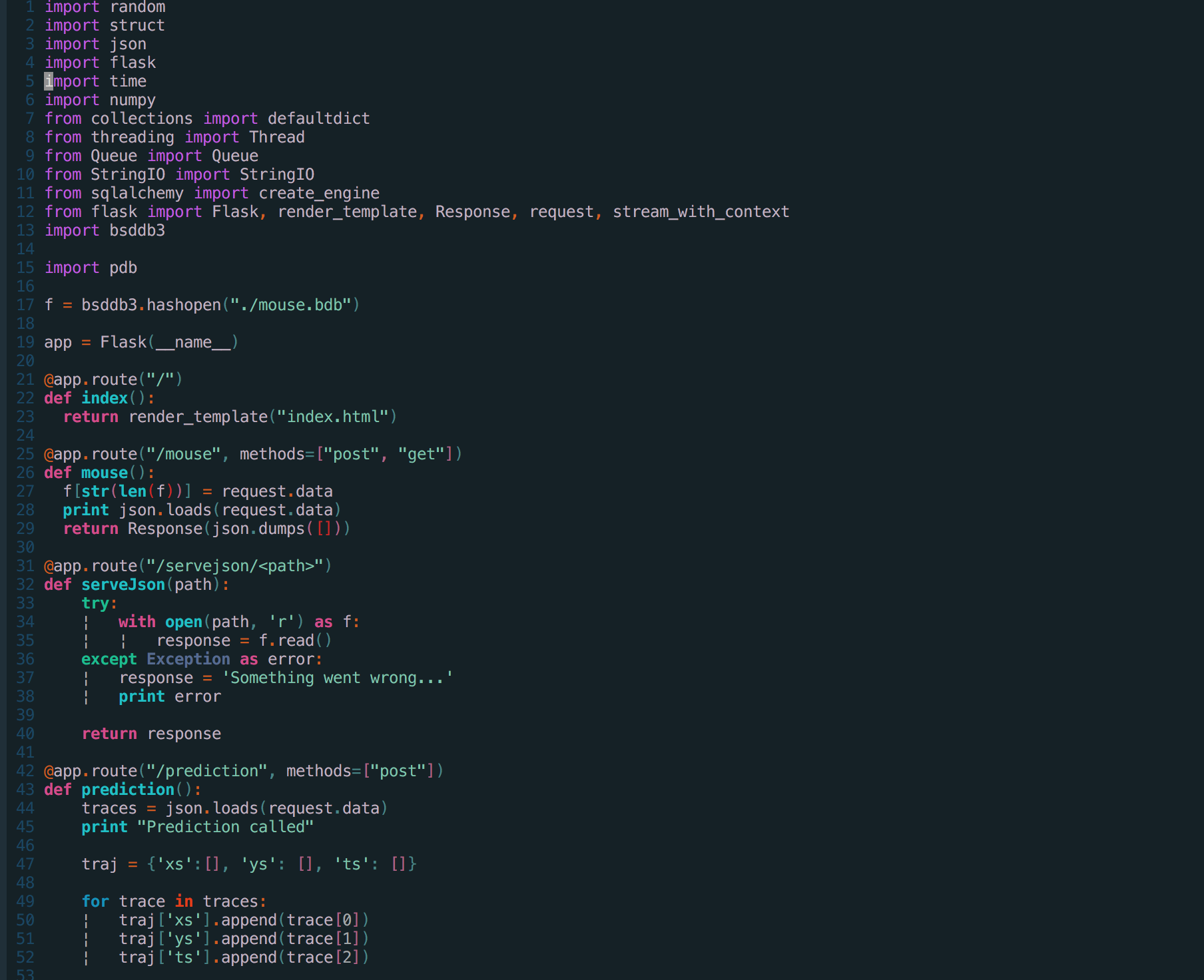This screenshot has height=980, width=1204.
Task: Place cursor on "/mouse" route string
Action: (x=183, y=454)
